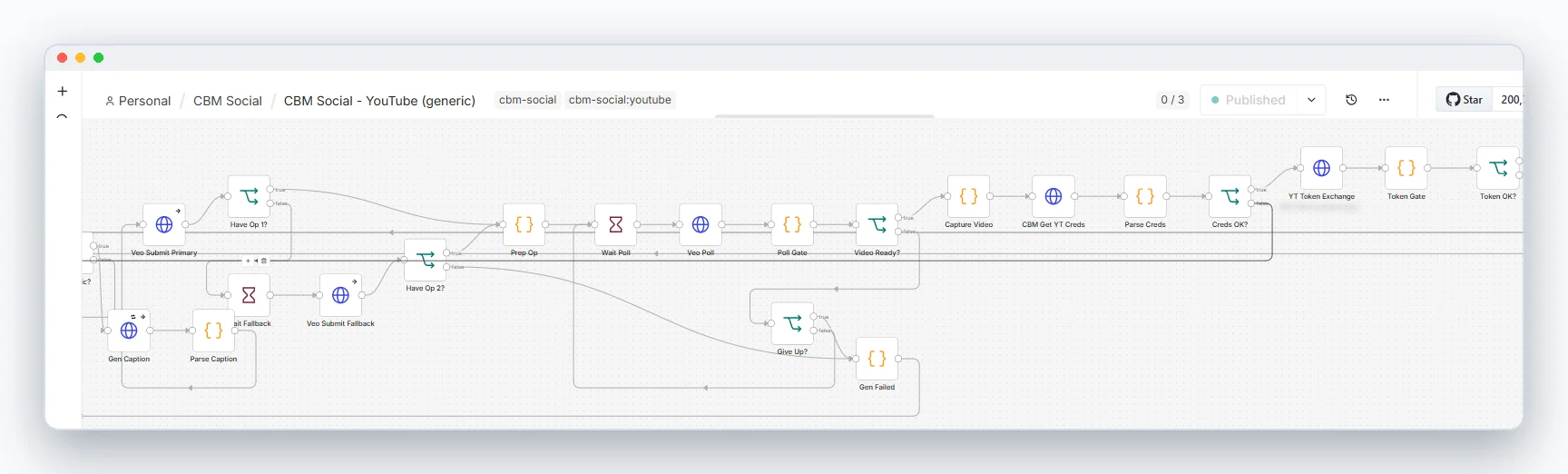Select the Creds OK? IF node

(1230, 196)
